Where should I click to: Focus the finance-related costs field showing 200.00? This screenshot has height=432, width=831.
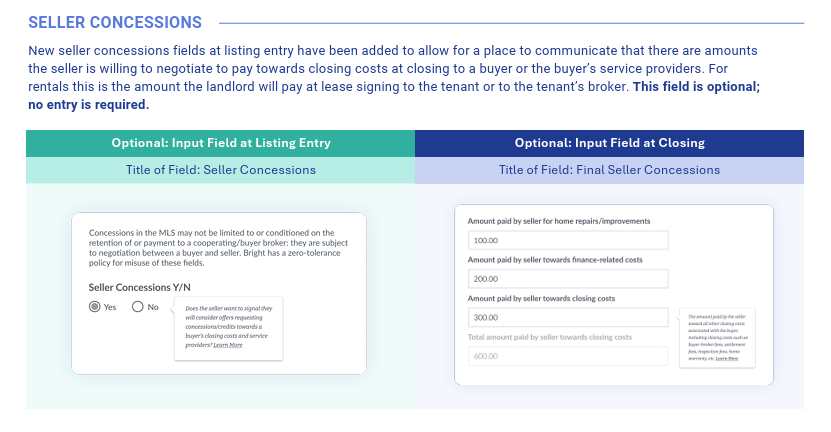coord(567,279)
